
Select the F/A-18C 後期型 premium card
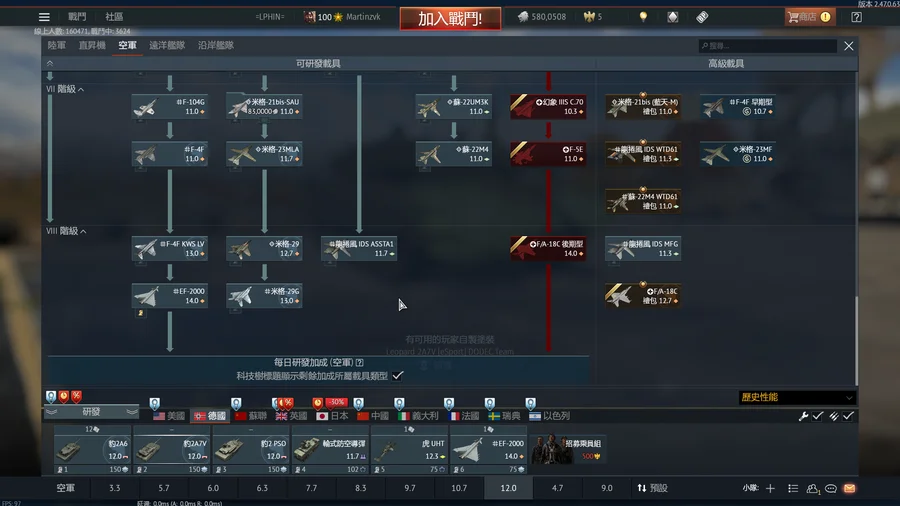(x=548, y=248)
